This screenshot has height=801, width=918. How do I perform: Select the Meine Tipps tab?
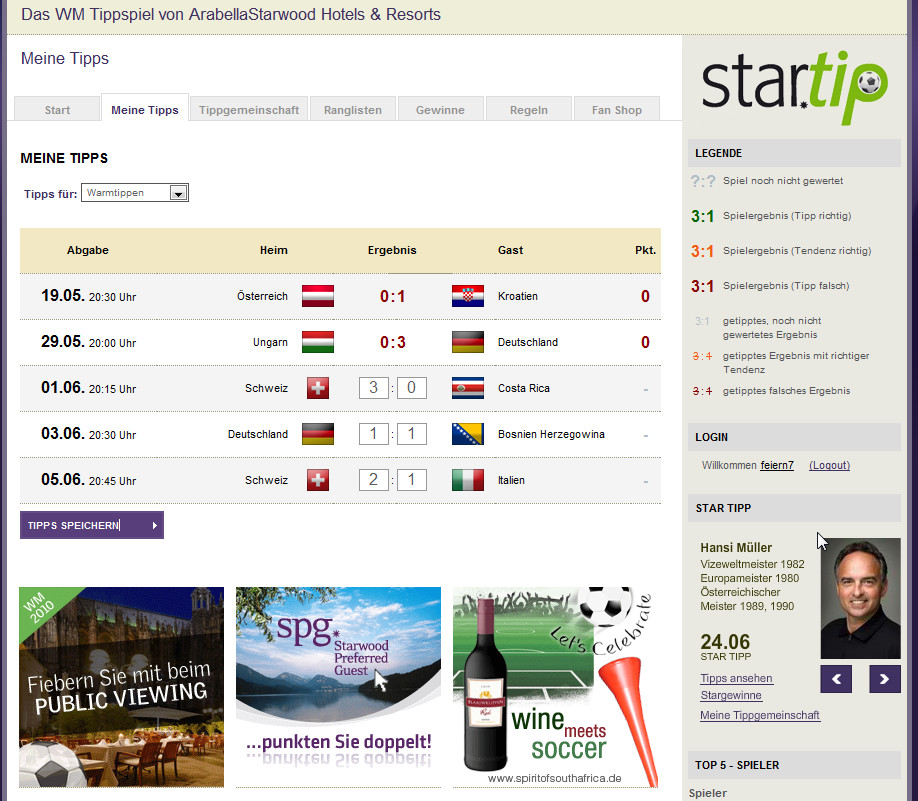click(145, 108)
